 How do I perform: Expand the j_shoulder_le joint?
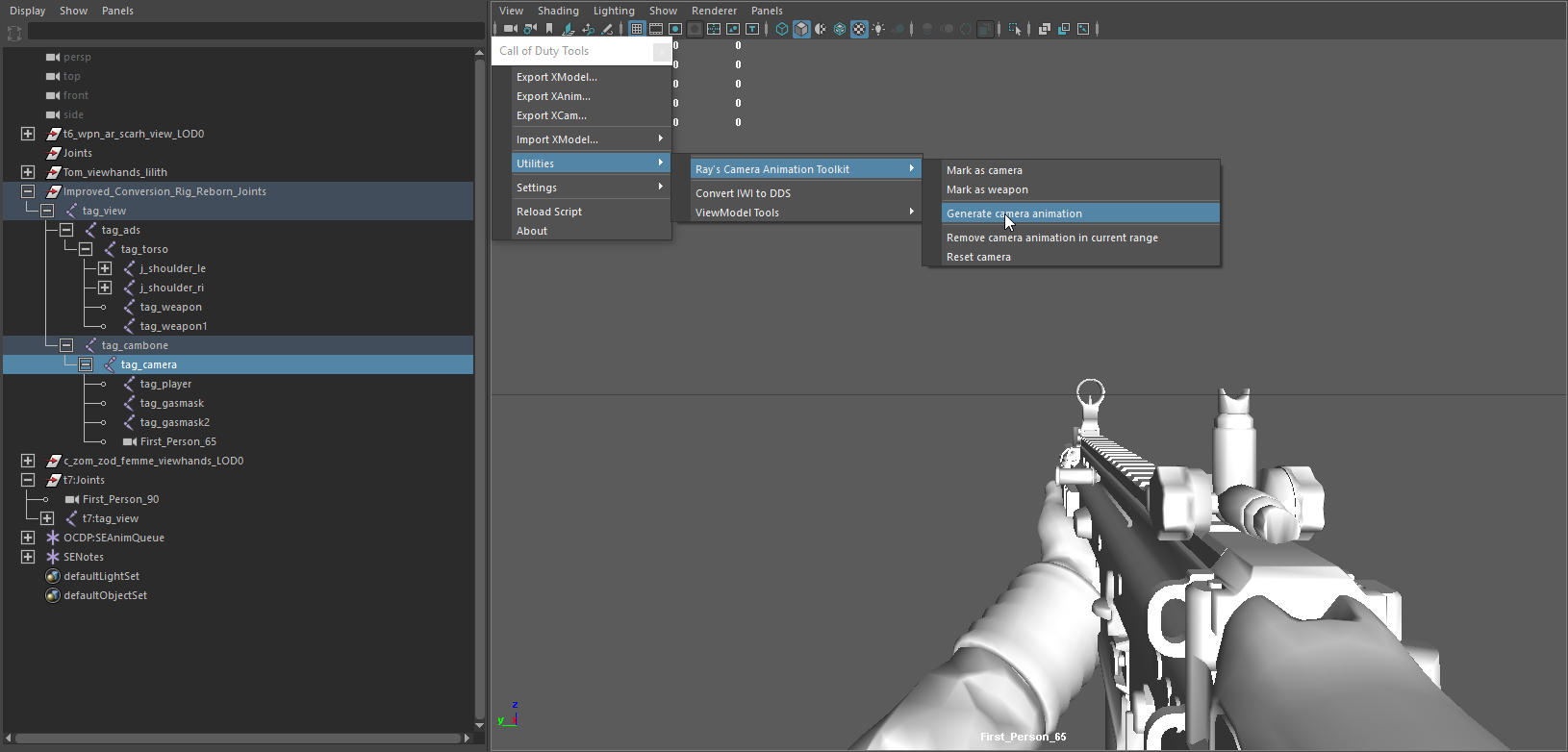[105, 268]
